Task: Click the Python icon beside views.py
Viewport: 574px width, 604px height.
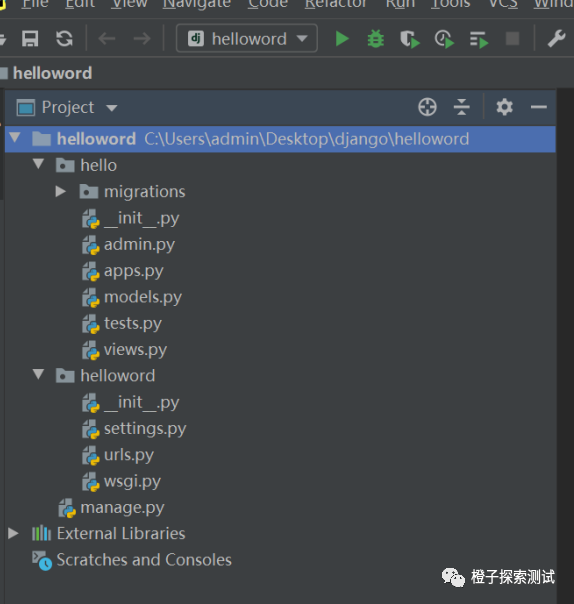Action: coord(91,350)
